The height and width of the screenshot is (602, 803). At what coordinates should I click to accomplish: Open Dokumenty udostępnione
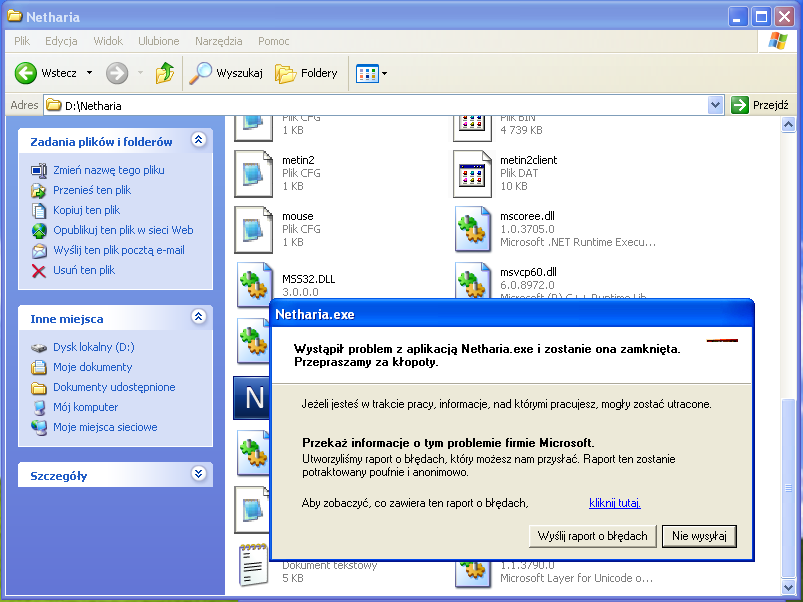click(114, 387)
